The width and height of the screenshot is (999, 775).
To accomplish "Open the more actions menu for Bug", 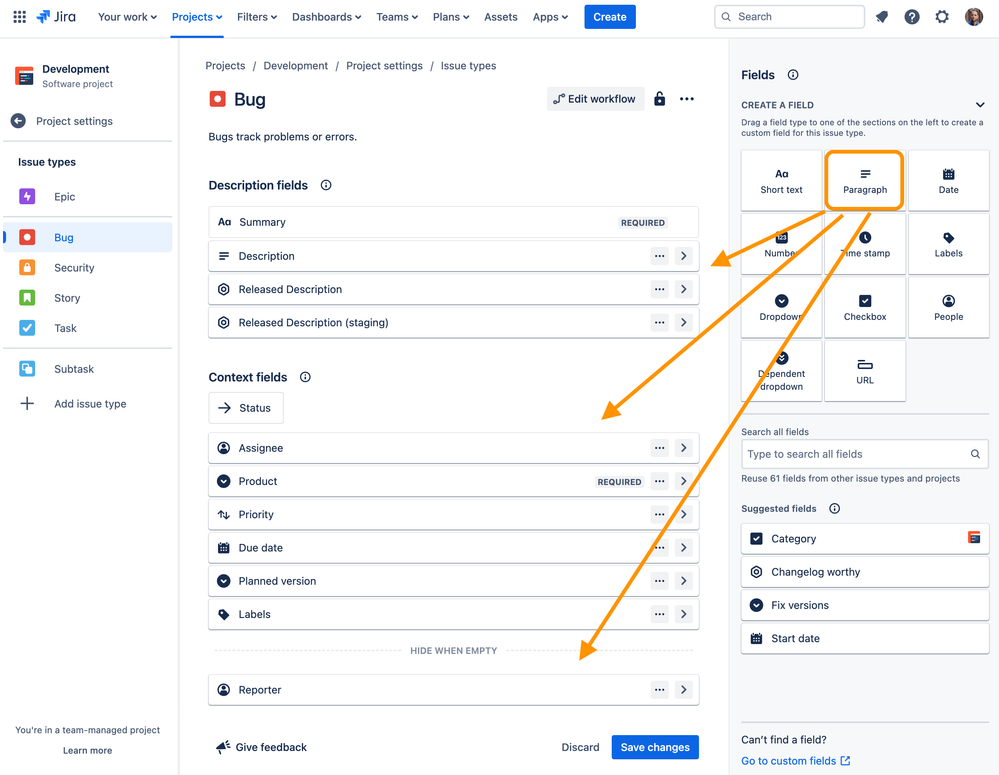I will (686, 99).
